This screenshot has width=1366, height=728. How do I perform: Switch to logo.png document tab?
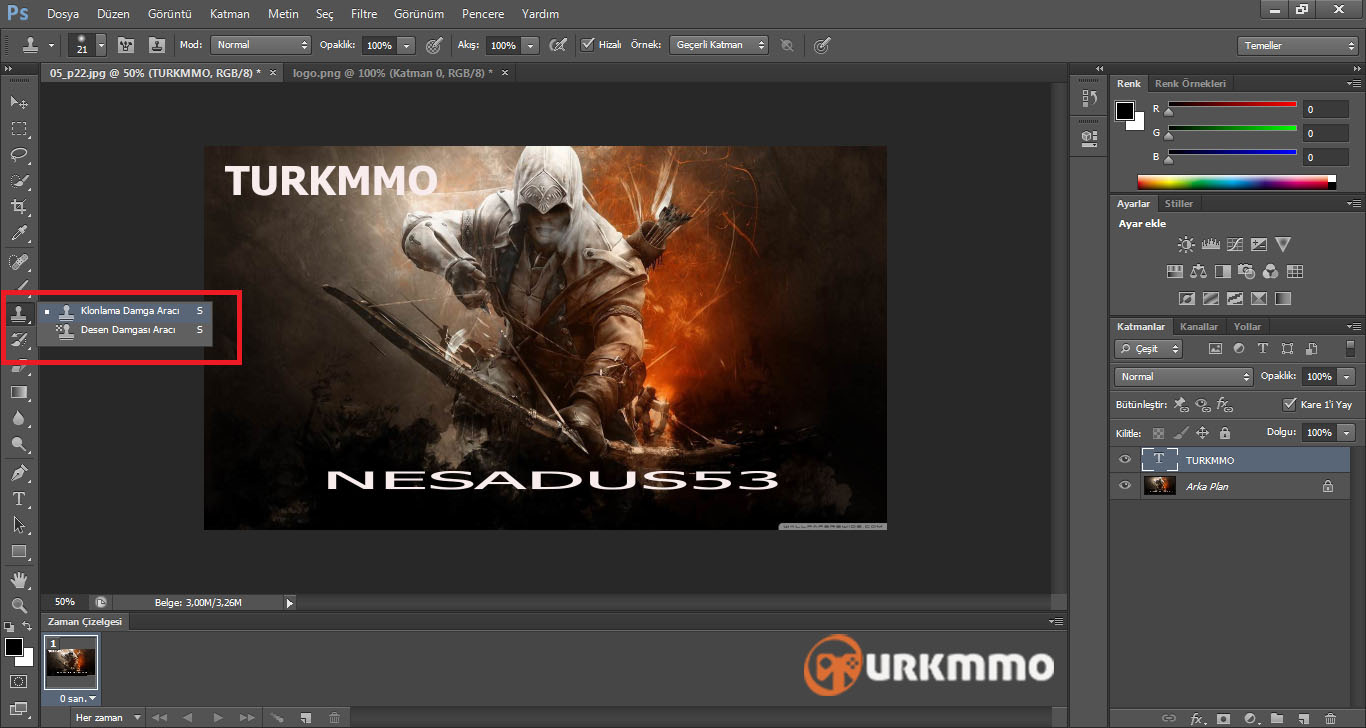tap(392, 73)
